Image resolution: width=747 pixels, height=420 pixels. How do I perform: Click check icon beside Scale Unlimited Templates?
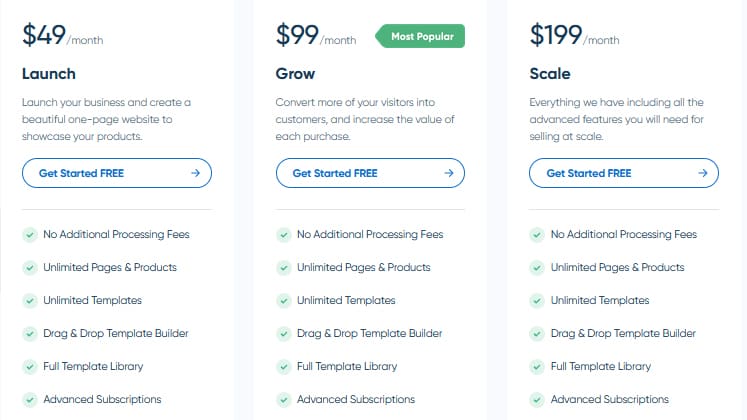click(537, 301)
